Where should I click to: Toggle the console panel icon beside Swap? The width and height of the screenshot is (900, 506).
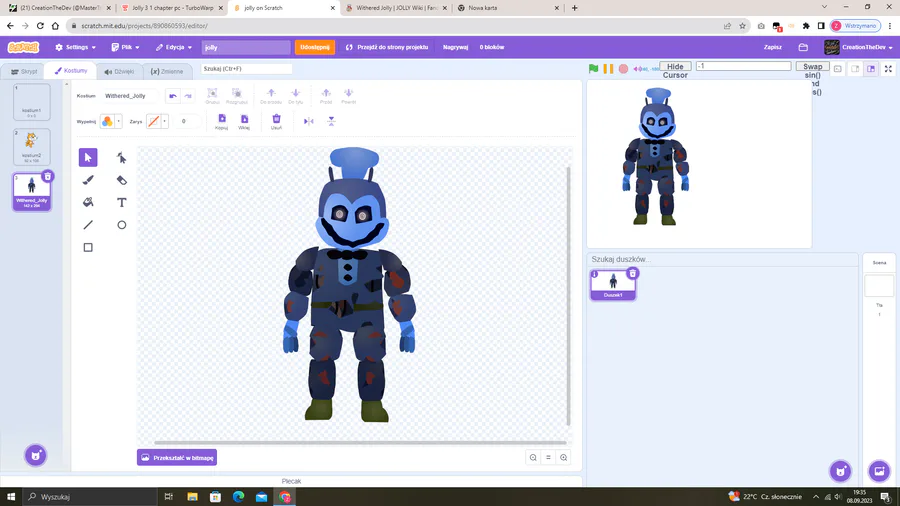[x=838, y=69]
